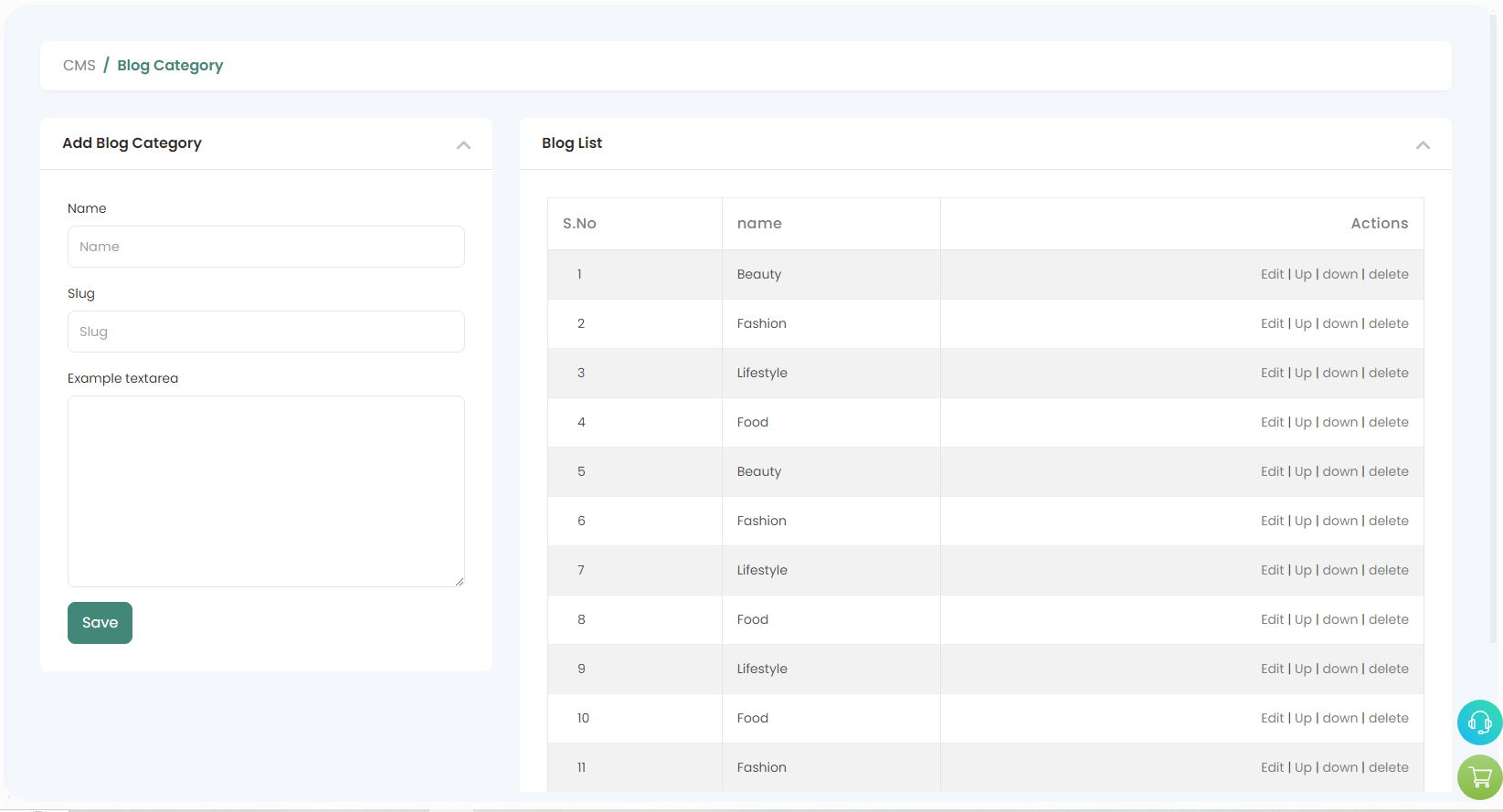
Task: Collapse the Add Blog Category panel
Action: (463, 145)
